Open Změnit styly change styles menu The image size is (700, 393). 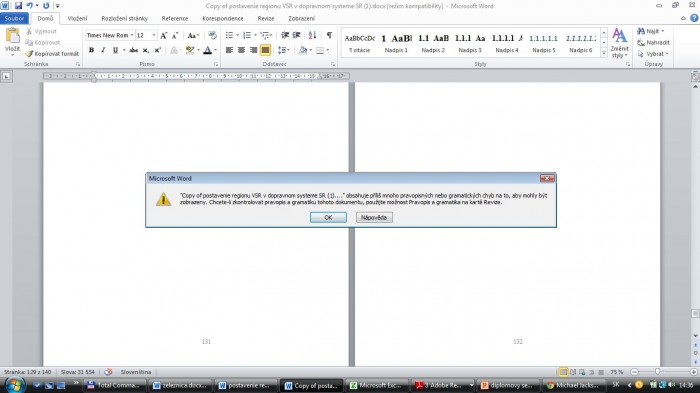pos(620,43)
